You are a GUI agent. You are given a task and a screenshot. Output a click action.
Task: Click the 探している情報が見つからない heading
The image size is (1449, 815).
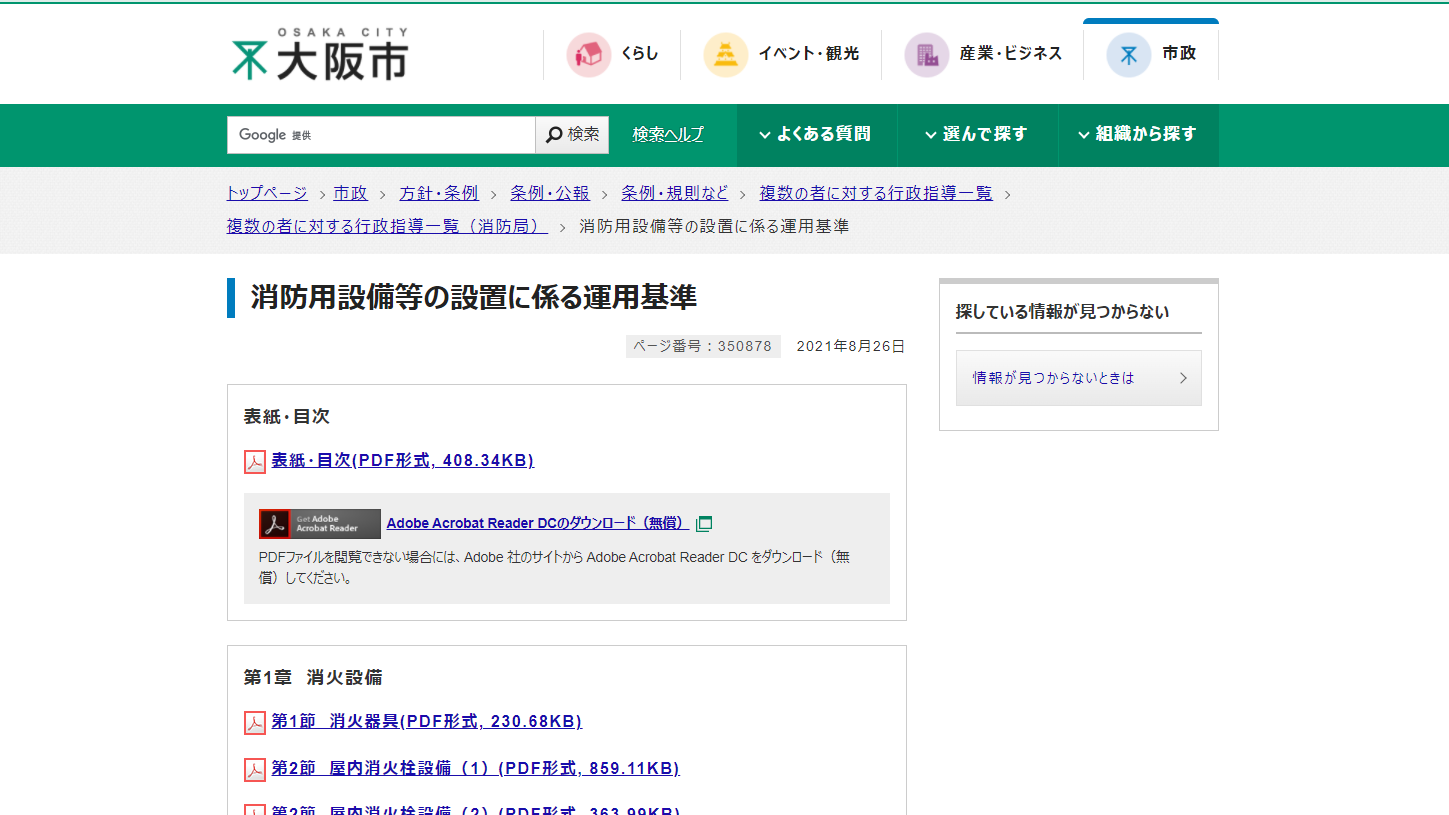tap(1062, 312)
